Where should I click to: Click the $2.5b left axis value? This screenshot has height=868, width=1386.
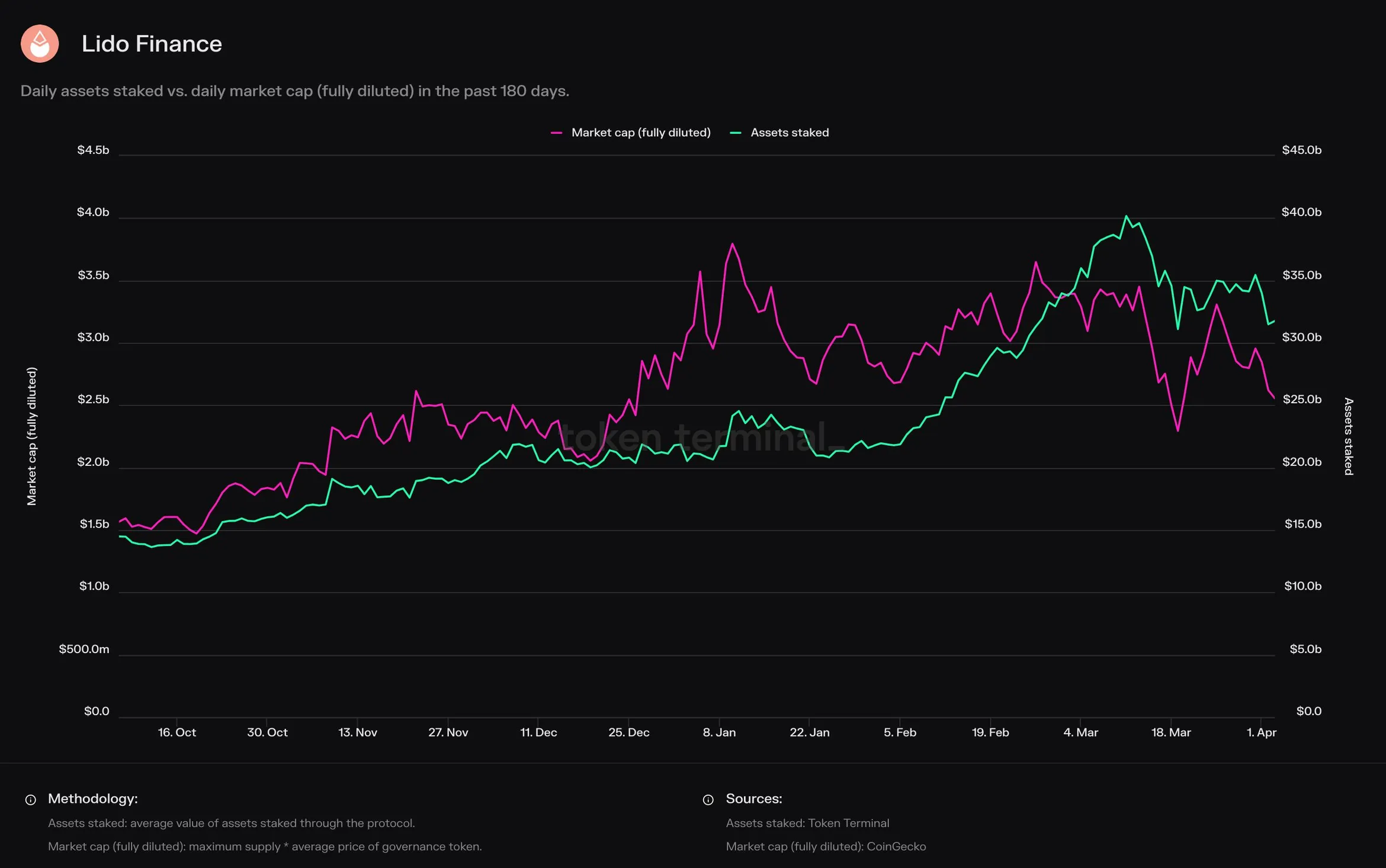click(93, 400)
